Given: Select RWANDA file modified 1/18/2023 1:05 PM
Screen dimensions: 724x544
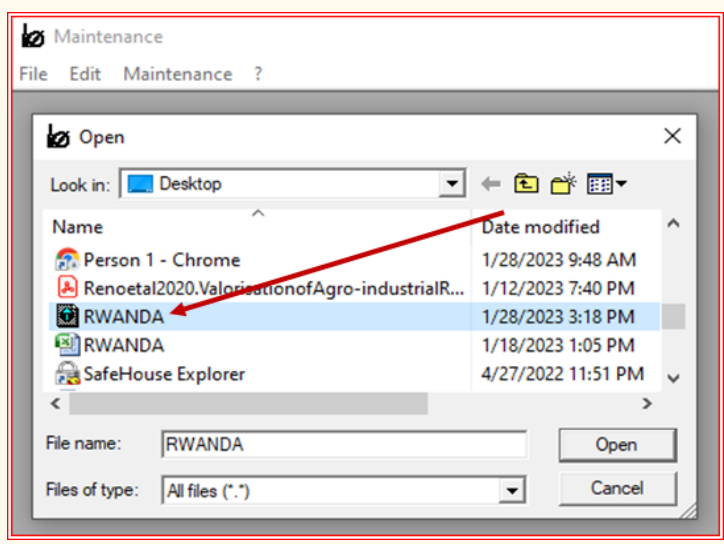Looking at the screenshot, I should pos(354,345).
